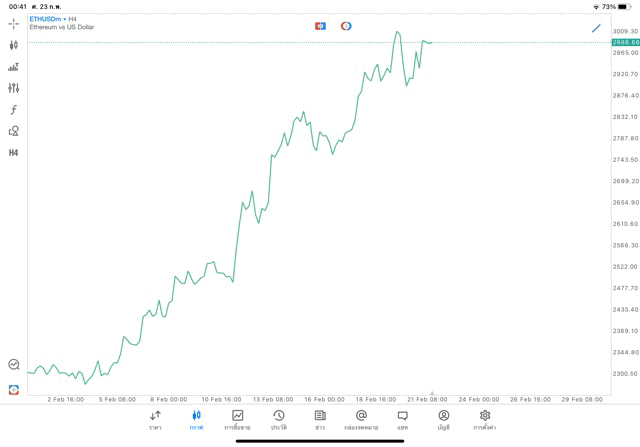Switch to the ราคา quotes tab
This screenshot has width=640, height=447.
(x=155, y=420)
